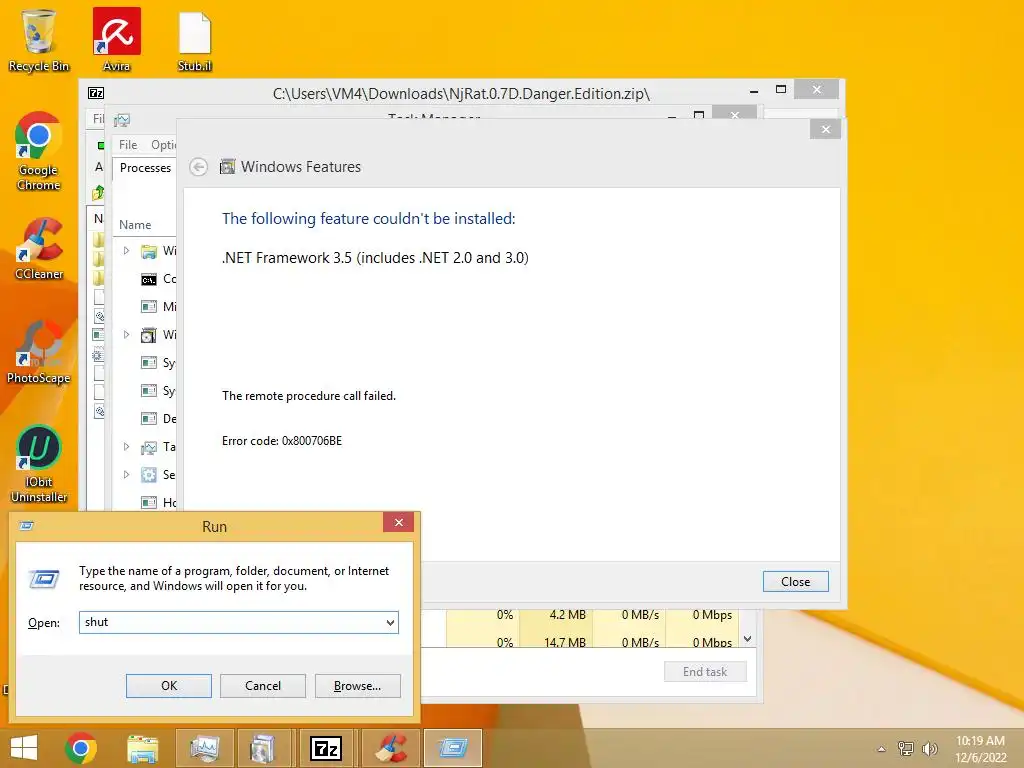Expand the Se process row
This screenshot has height=768, width=1024.
click(127, 475)
